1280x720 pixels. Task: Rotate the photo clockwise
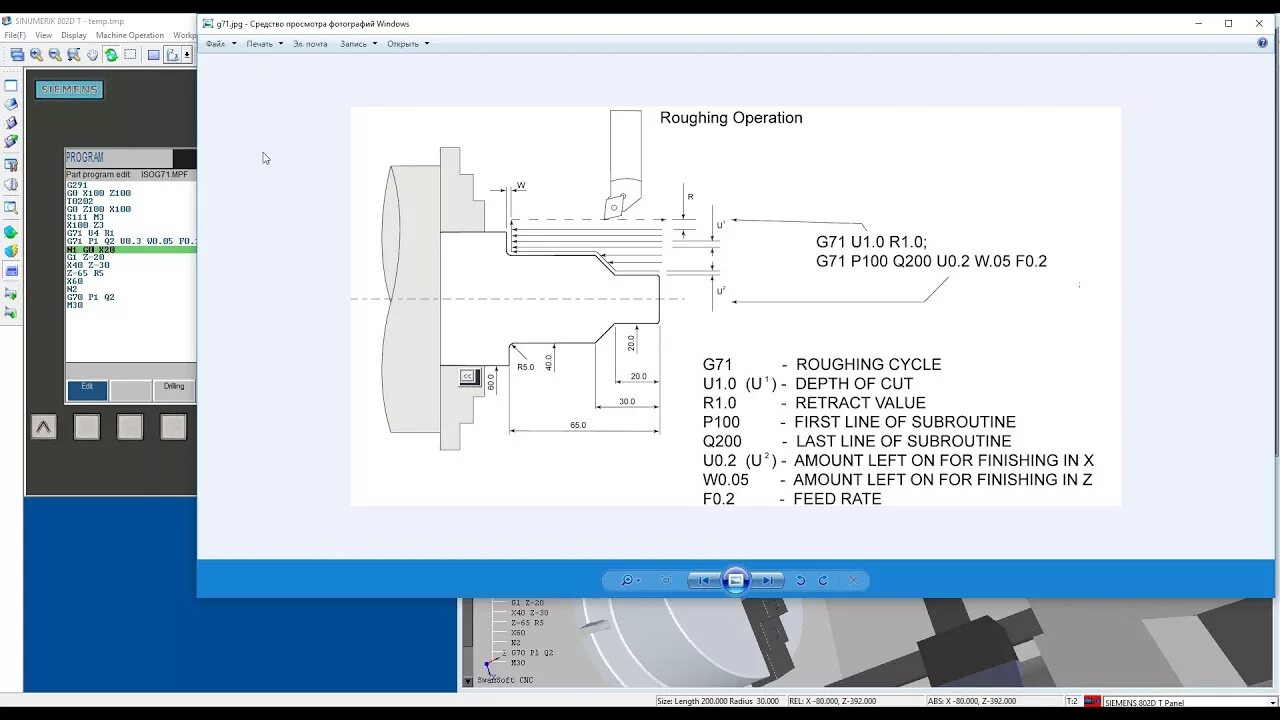click(823, 580)
